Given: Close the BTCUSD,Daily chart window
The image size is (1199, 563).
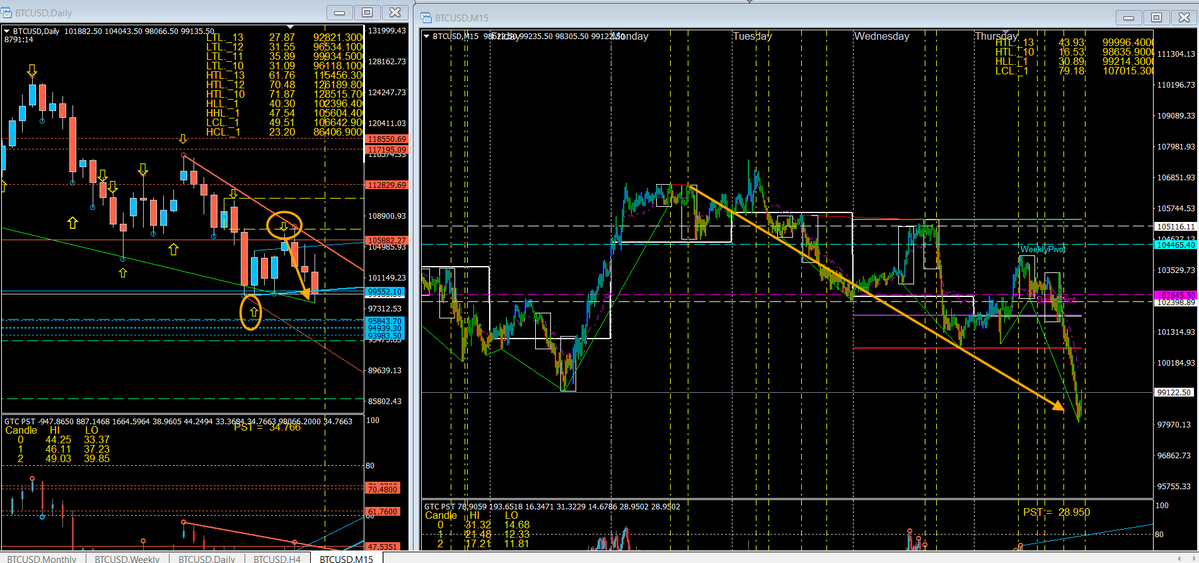Looking at the screenshot, I should point(395,11).
